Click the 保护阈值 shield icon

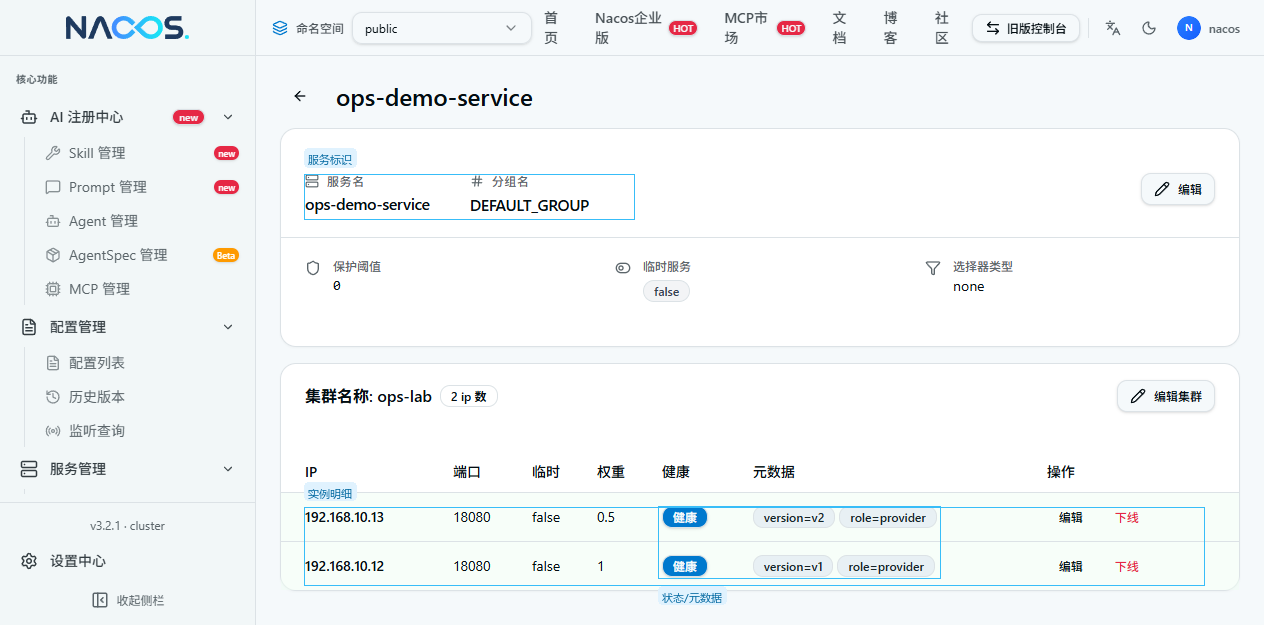point(313,268)
